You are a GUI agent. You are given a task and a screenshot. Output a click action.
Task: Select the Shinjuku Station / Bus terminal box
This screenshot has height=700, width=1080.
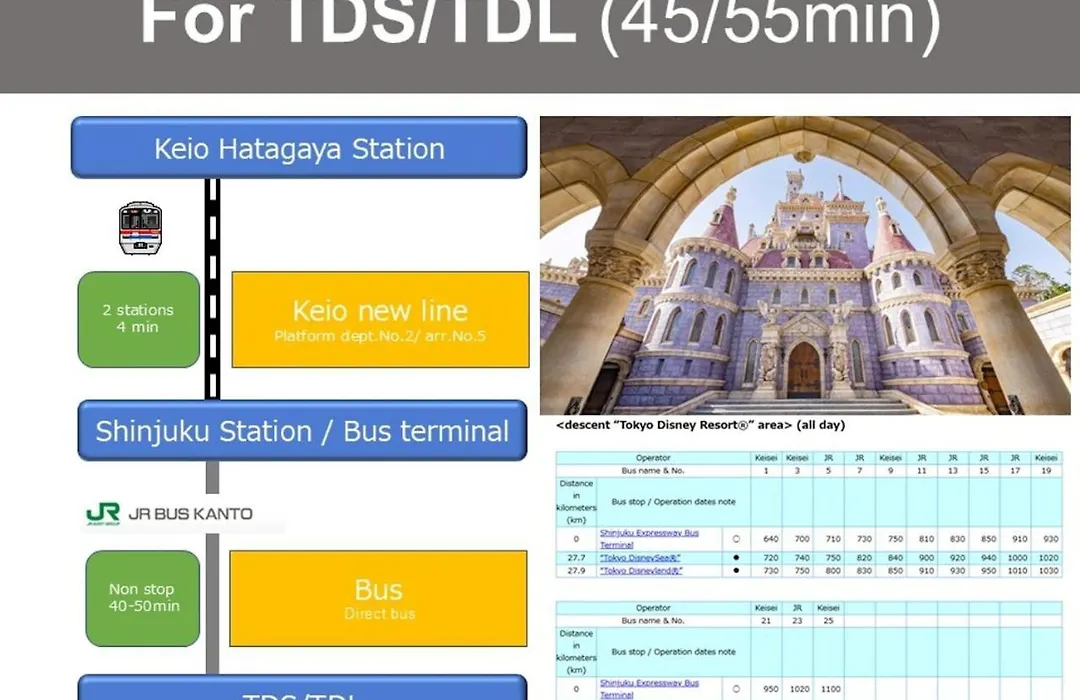(302, 431)
